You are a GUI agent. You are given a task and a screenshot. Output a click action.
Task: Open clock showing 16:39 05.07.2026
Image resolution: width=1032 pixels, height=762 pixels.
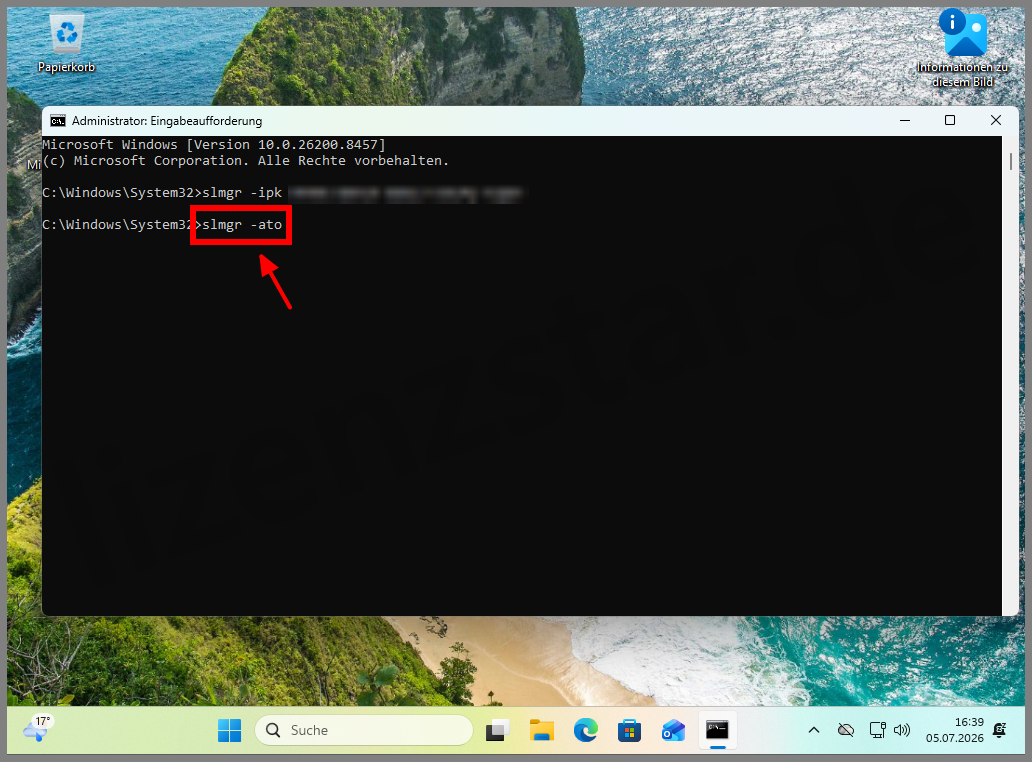[955, 730]
